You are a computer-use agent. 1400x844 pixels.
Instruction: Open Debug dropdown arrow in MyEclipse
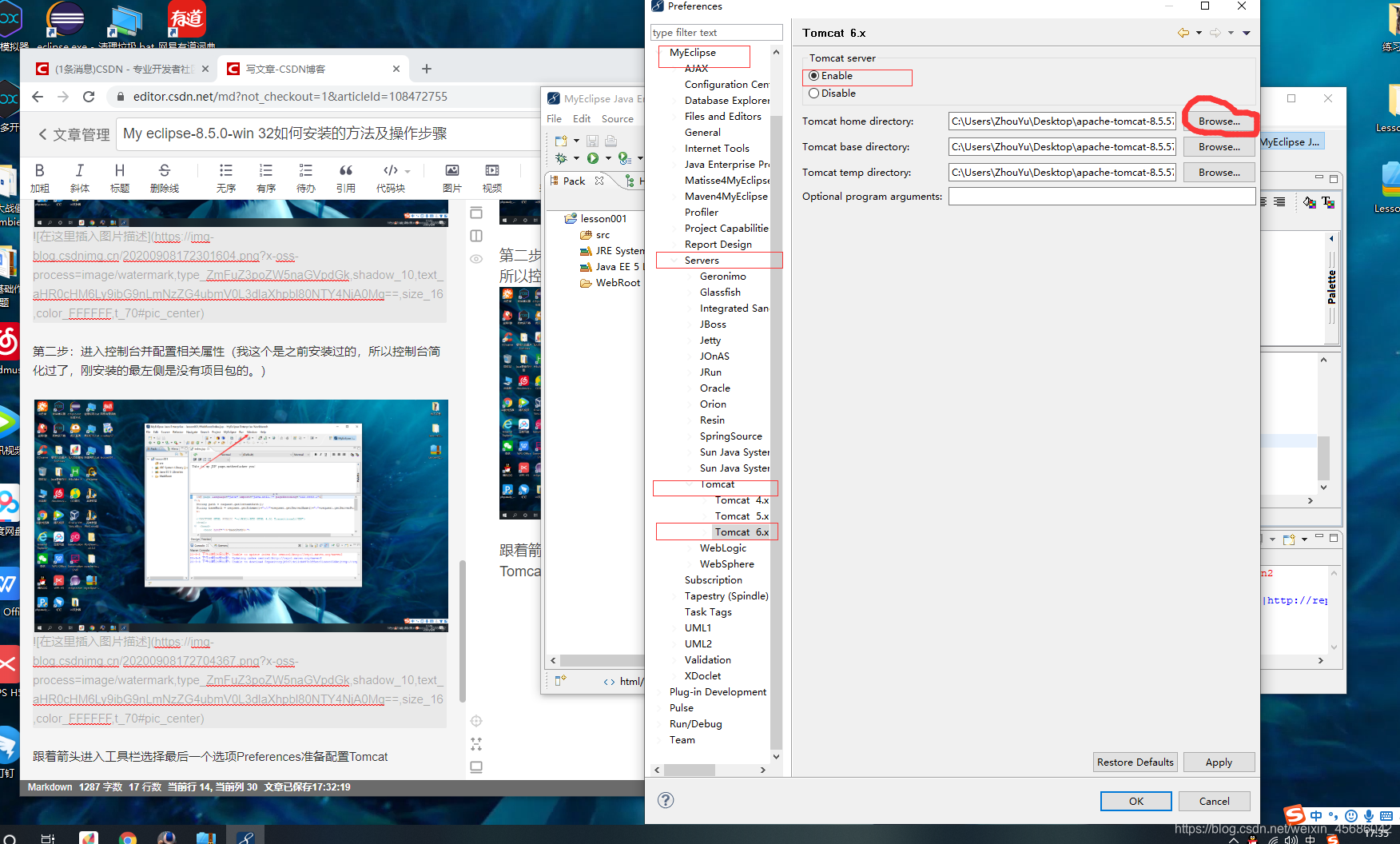coord(576,158)
